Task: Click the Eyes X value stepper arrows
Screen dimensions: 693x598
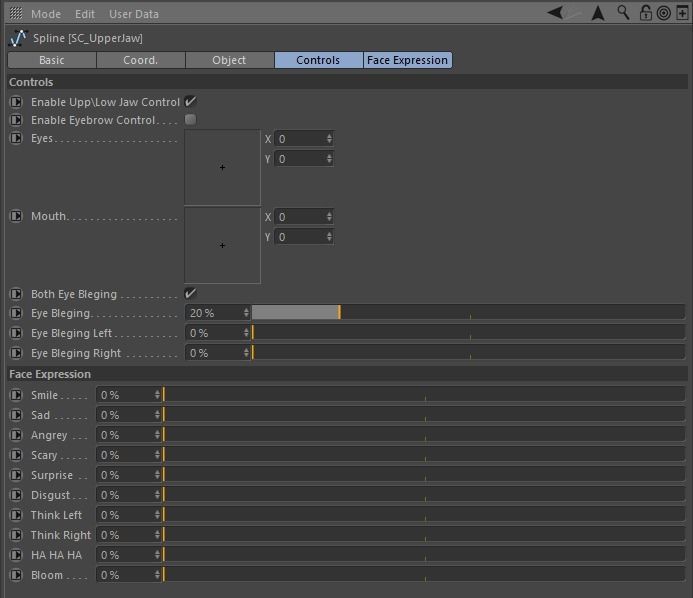Action: click(x=329, y=139)
